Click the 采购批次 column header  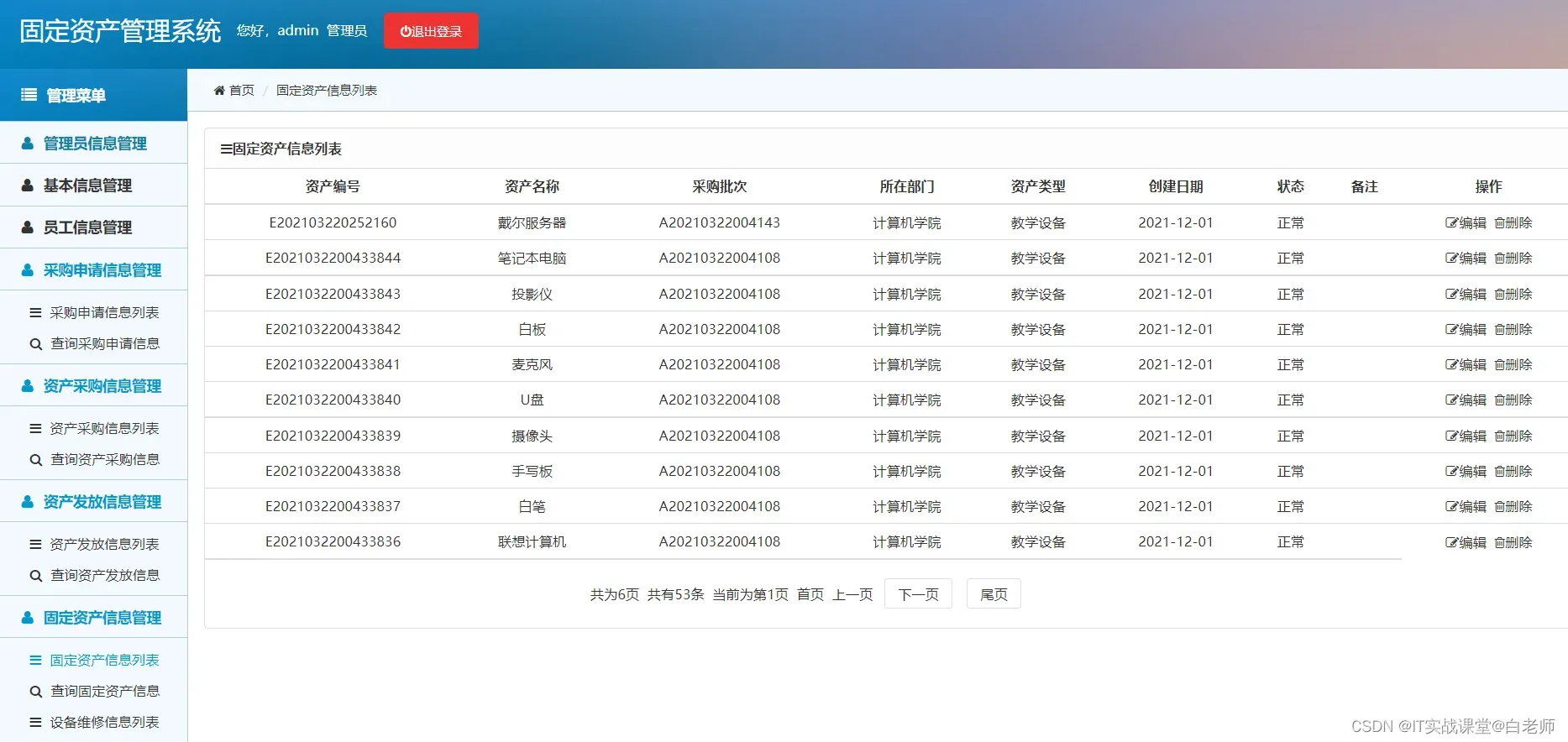(719, 186)
